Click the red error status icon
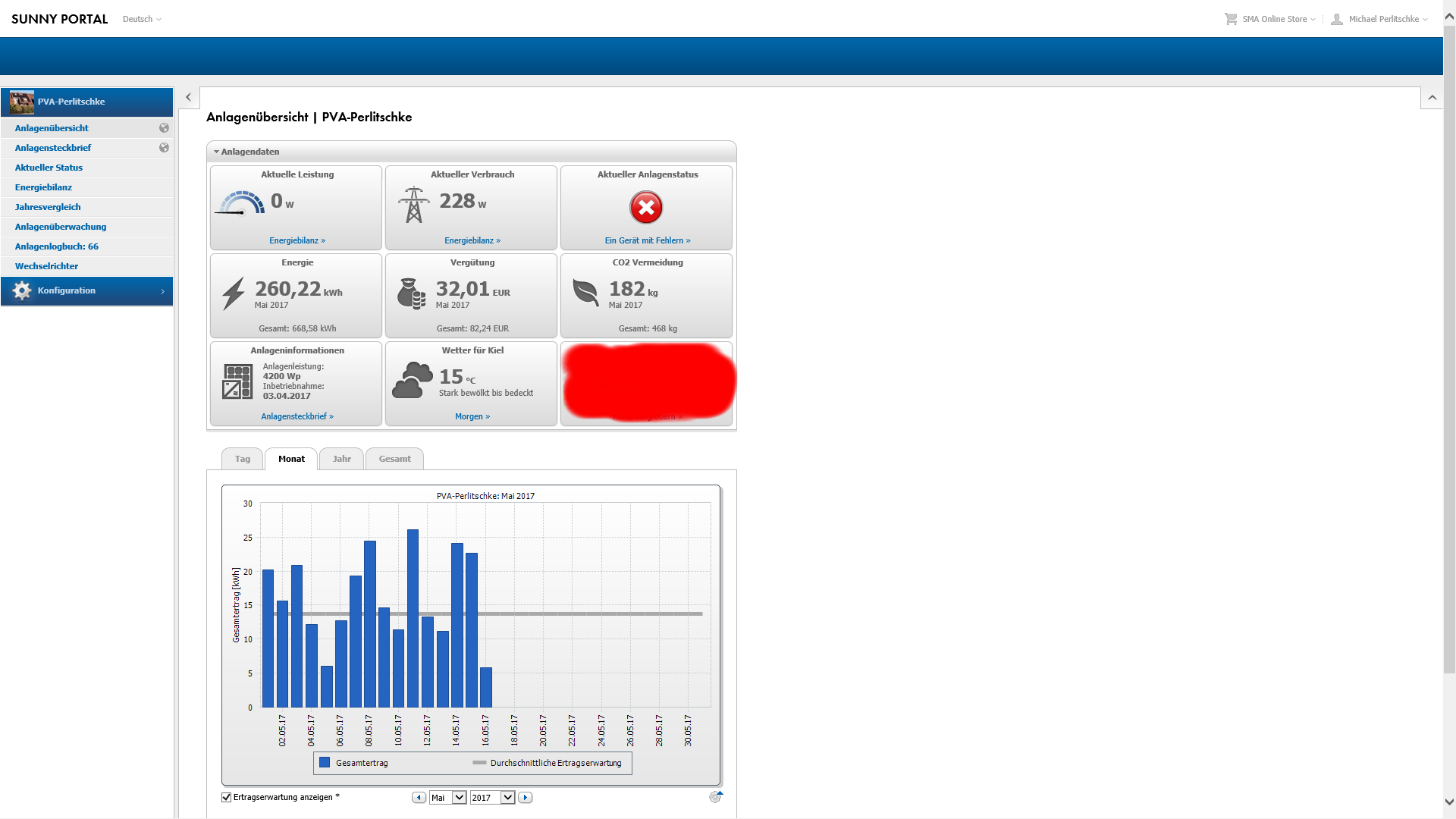 click(646, 207)
